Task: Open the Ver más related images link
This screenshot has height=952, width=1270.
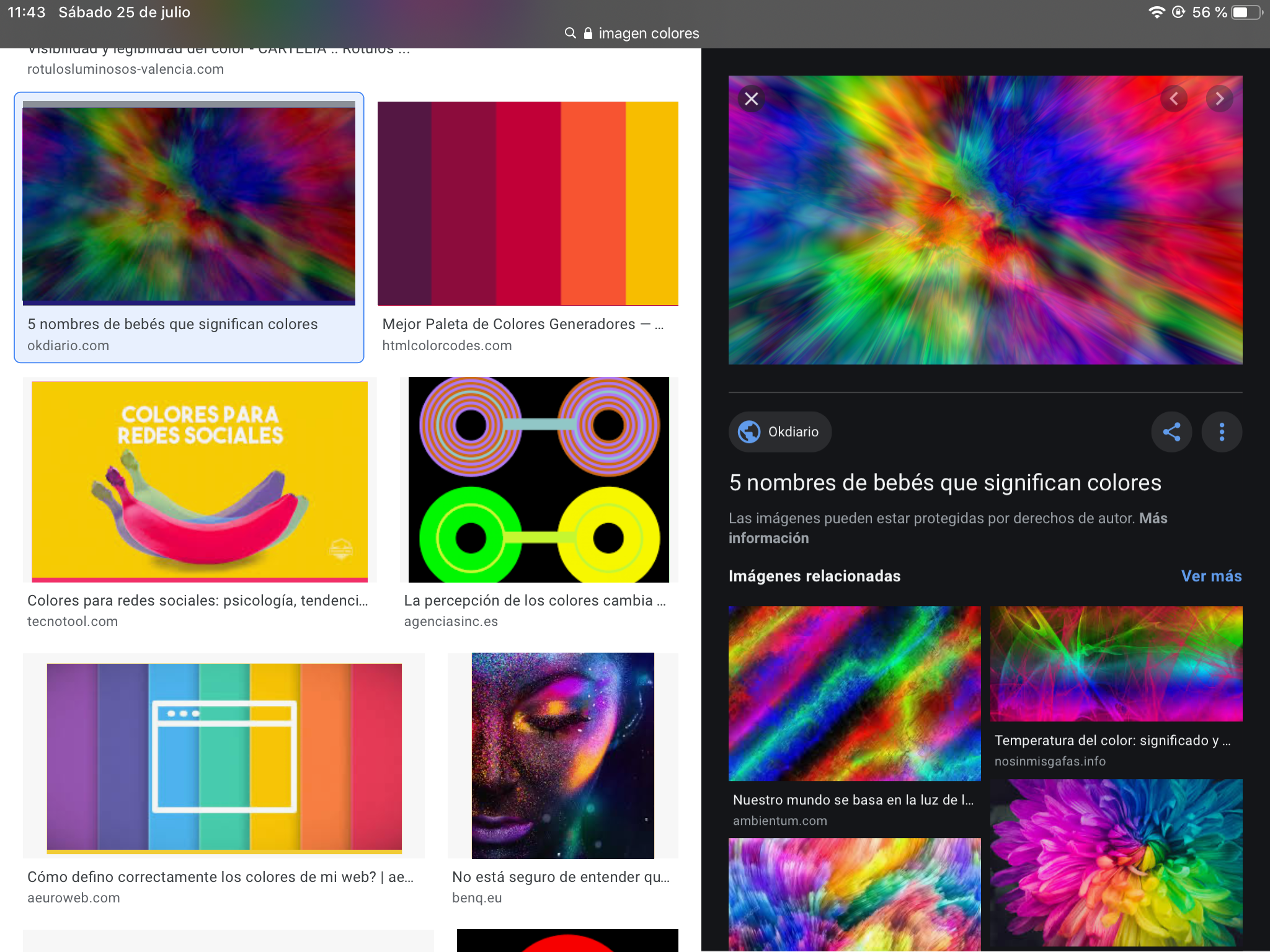Action: [x=1211, y=576]
